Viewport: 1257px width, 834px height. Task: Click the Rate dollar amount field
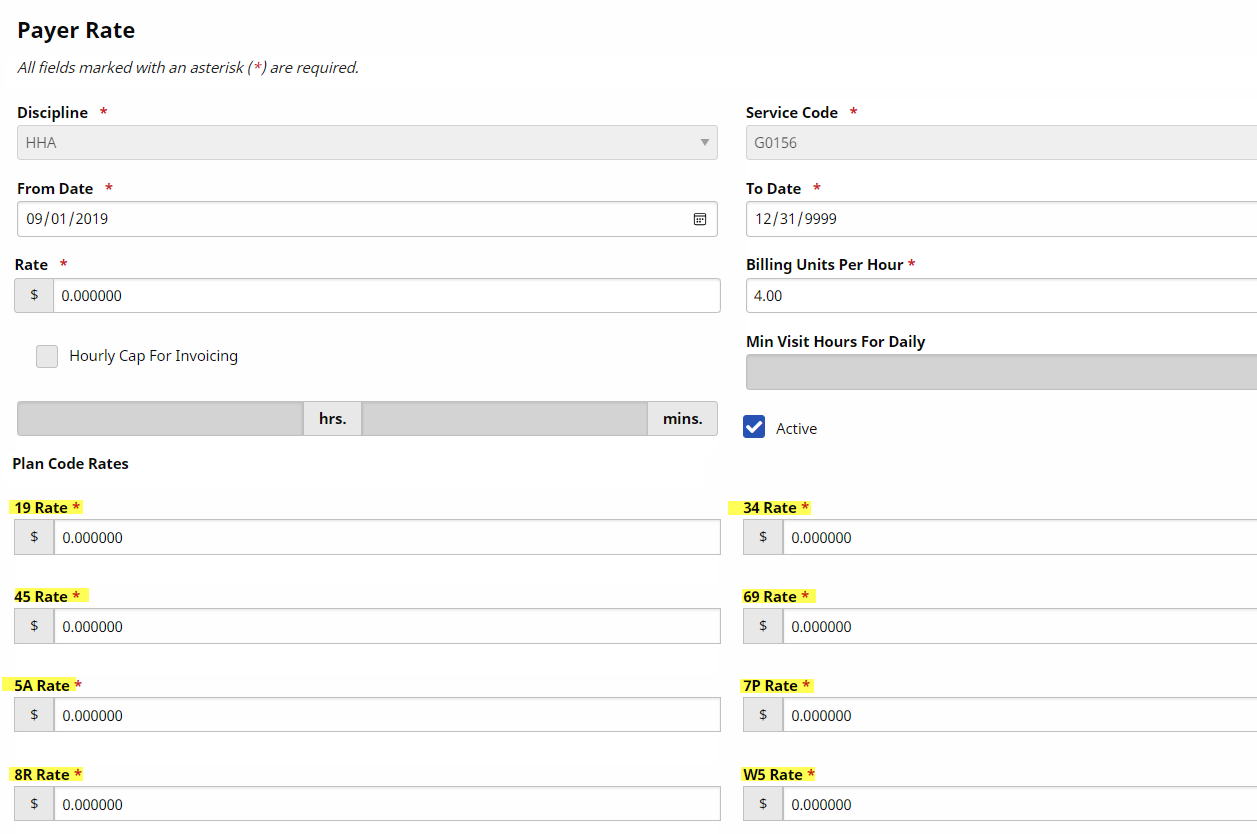(386, 296)
